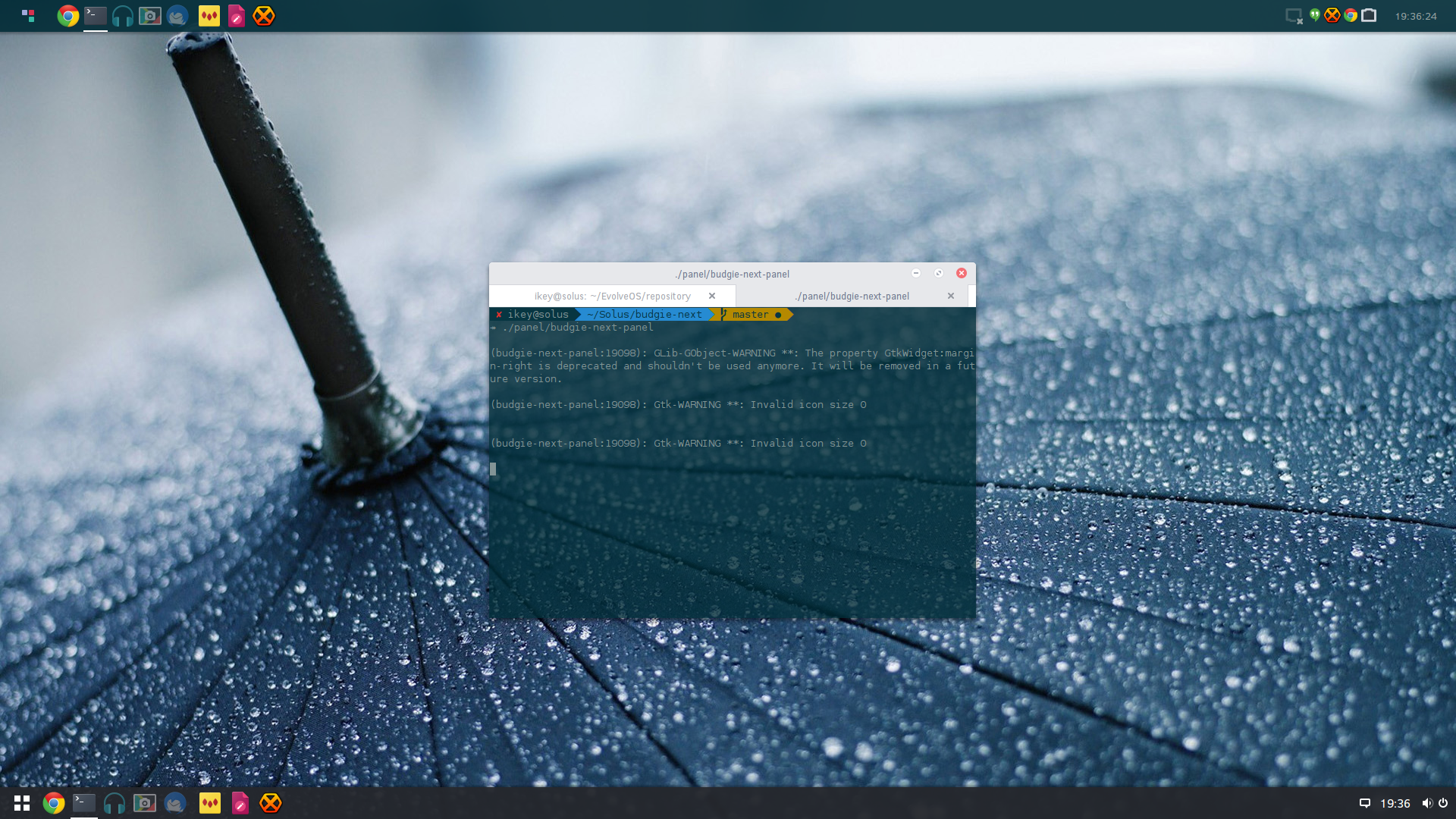Switch to the ./panel/budgie-next-panel terminal tab
The height and width of the screenshot is (819, 1456).
click(x=852, y=297)
